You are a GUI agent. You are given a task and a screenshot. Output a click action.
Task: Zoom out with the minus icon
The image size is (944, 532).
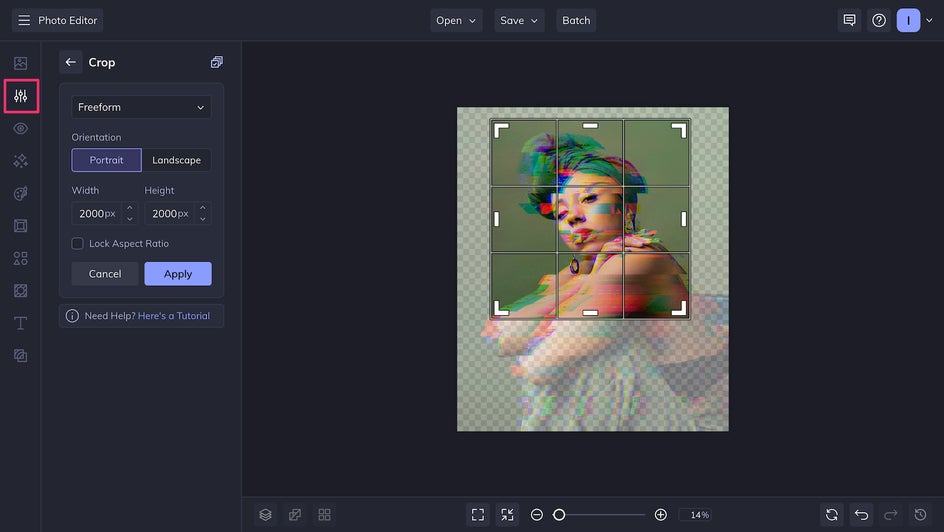point(536,515)
